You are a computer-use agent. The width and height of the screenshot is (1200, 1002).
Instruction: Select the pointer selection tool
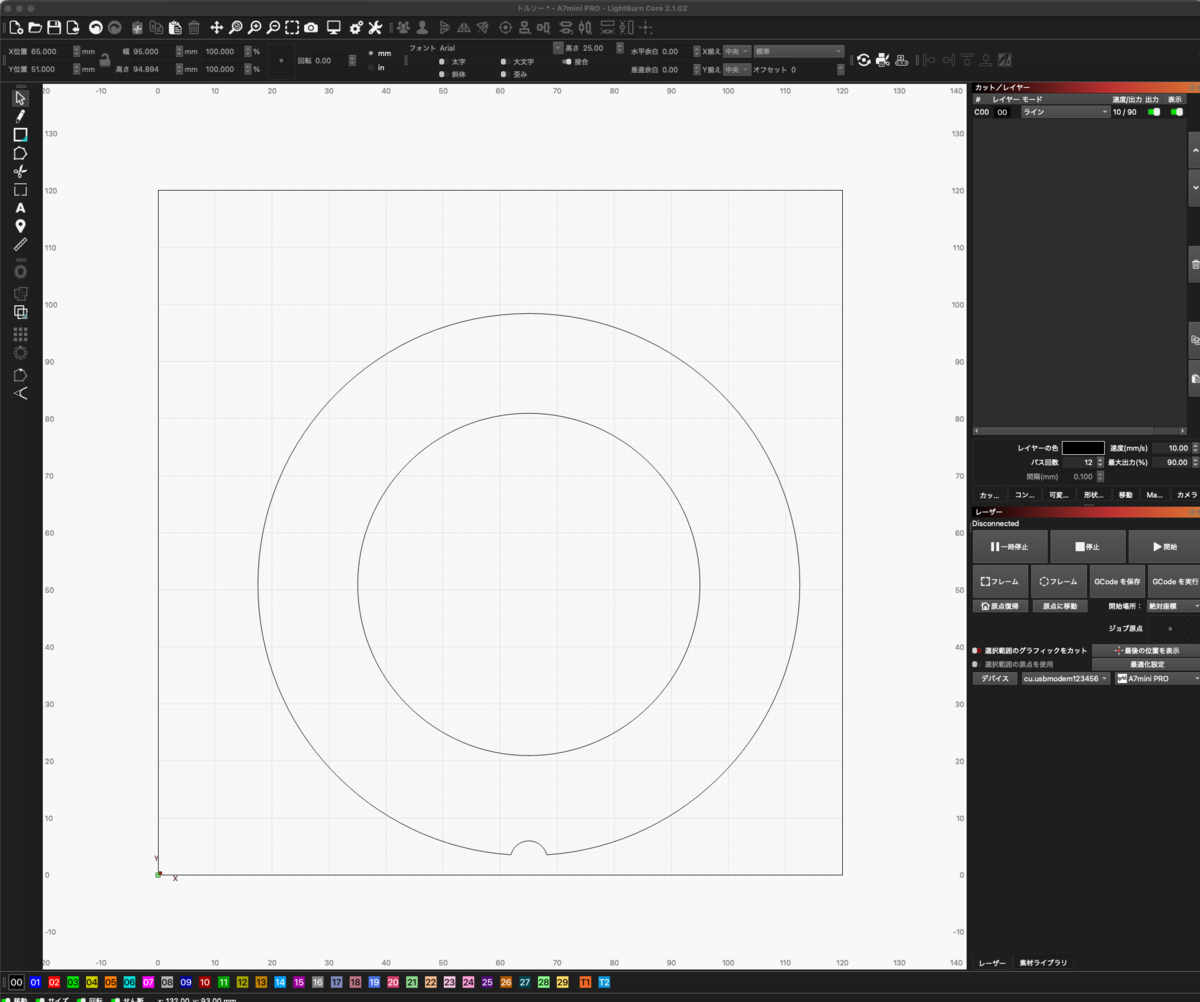point(20,98)
